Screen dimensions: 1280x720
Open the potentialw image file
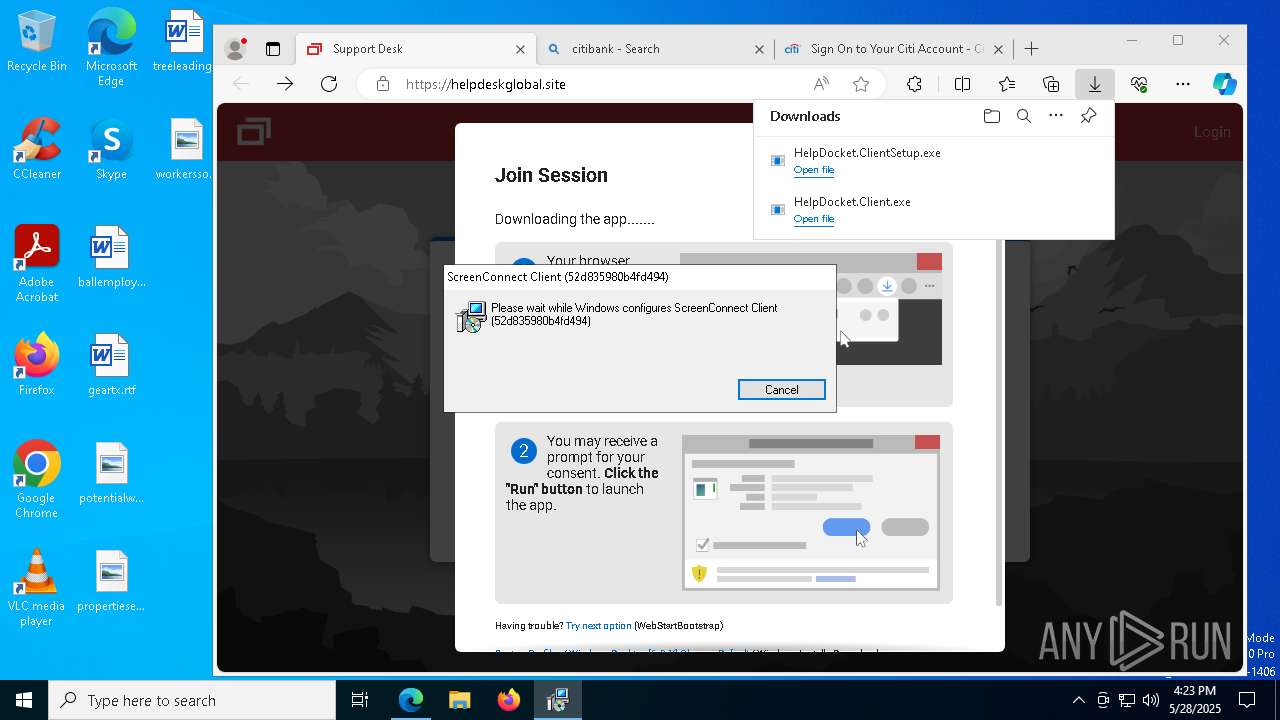[111, 474]
